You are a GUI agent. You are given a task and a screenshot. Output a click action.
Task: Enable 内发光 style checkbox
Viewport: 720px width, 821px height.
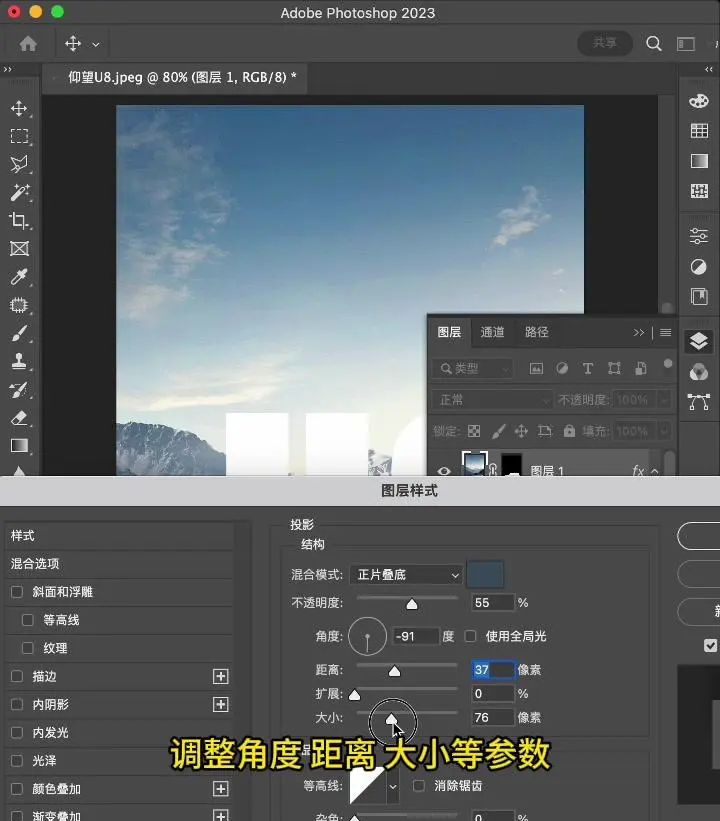(17, 733)
